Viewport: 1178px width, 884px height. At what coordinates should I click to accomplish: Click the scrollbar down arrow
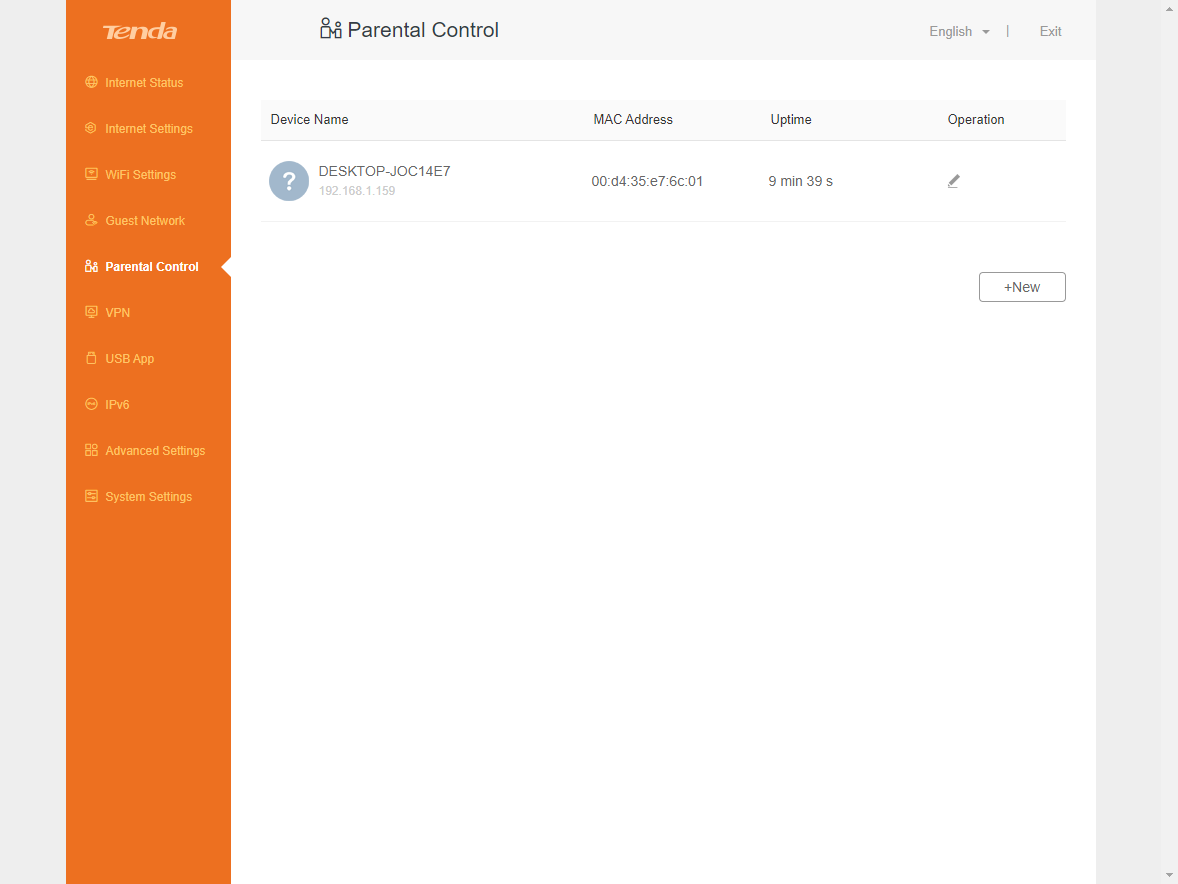click(1170, 876)
